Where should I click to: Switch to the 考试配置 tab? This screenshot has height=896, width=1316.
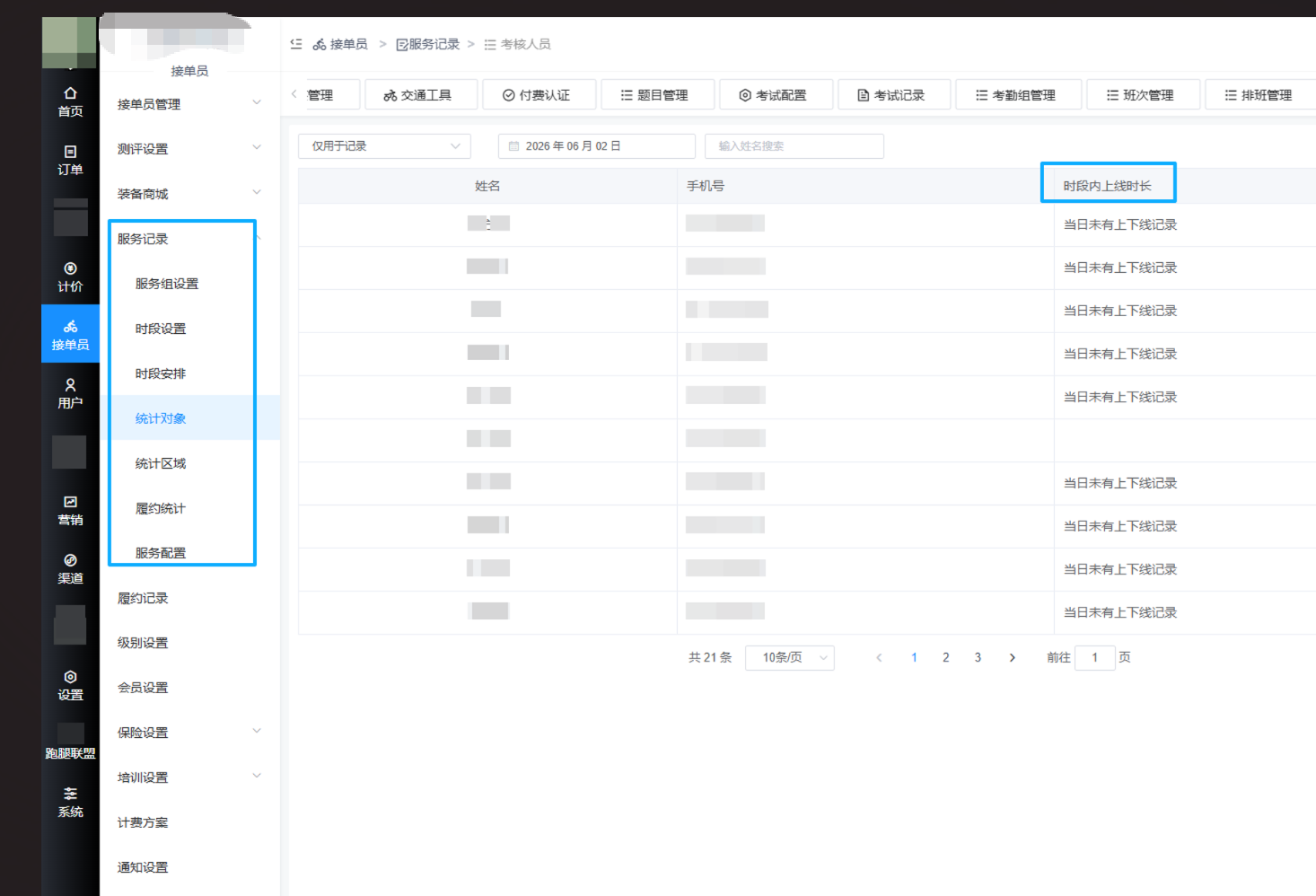pyautogui.click(x=776, y=95)
